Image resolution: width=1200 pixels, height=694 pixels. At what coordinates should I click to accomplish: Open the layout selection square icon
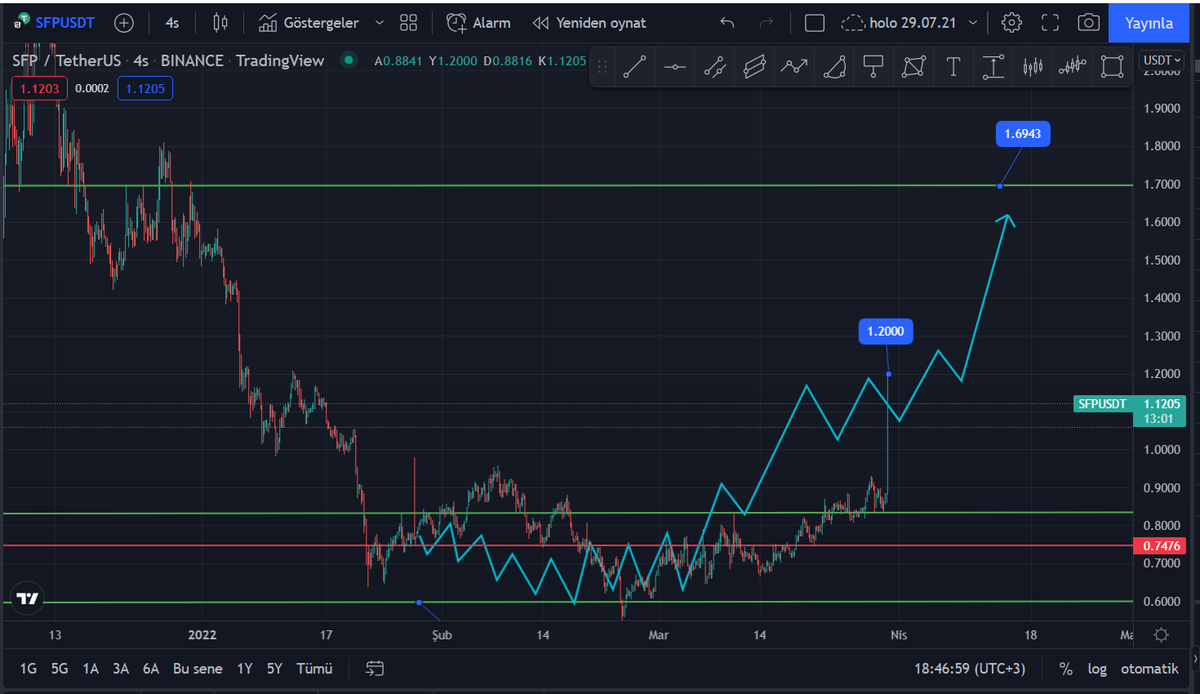coord(815,22)
